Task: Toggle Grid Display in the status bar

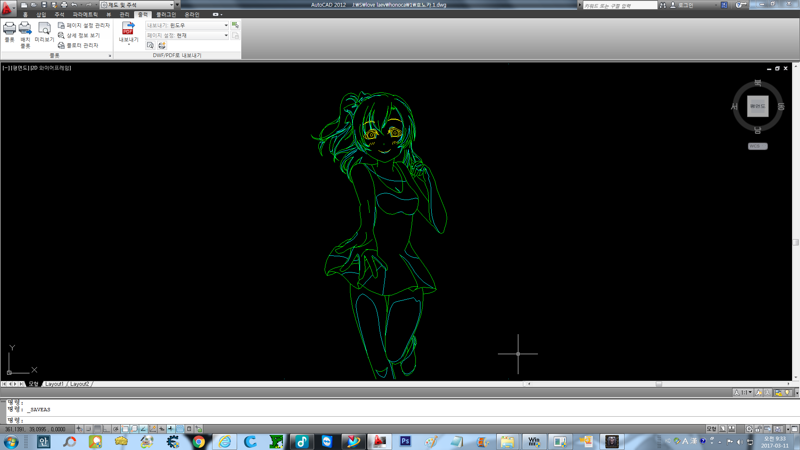Action: pos(97,429)
